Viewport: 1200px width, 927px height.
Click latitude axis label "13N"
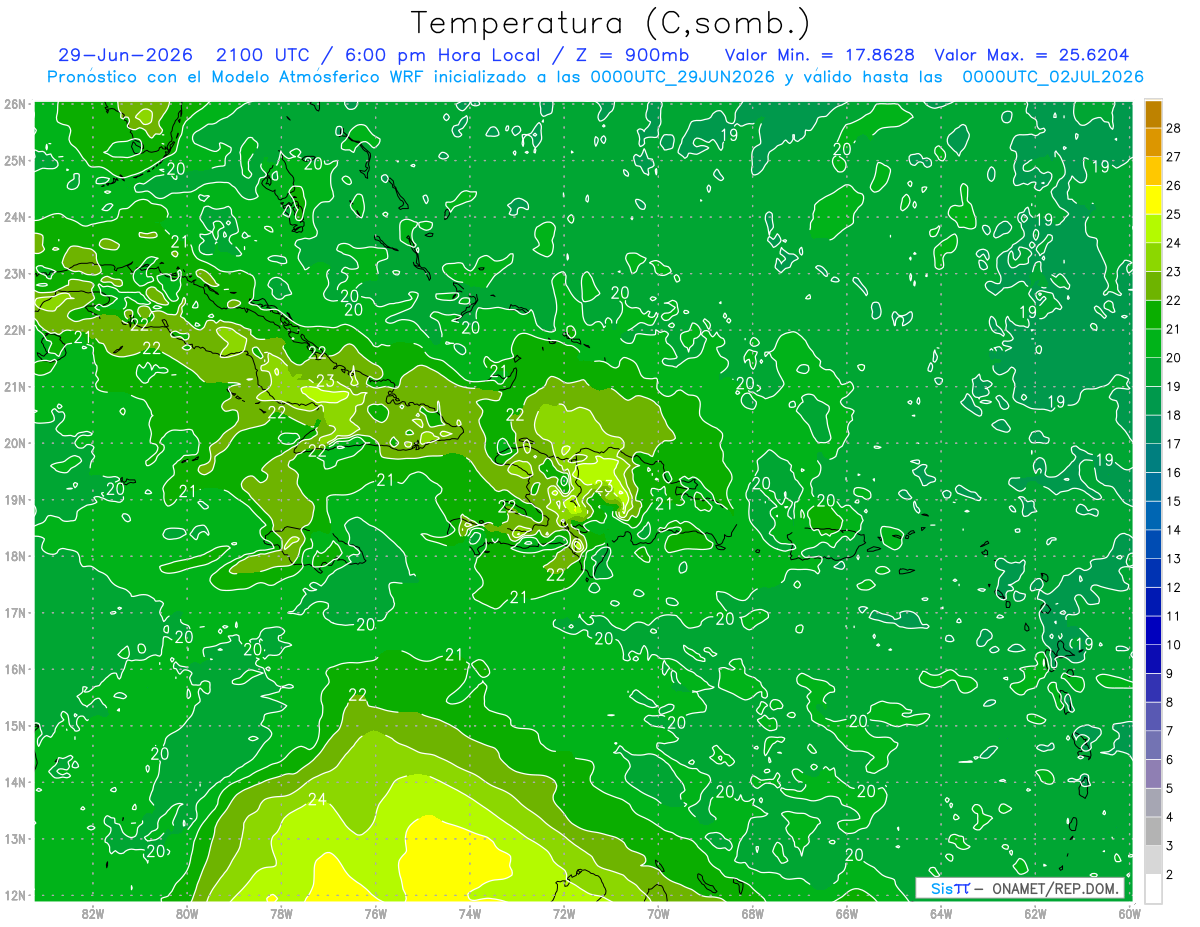pyautogui.click(x=14, y=839)
